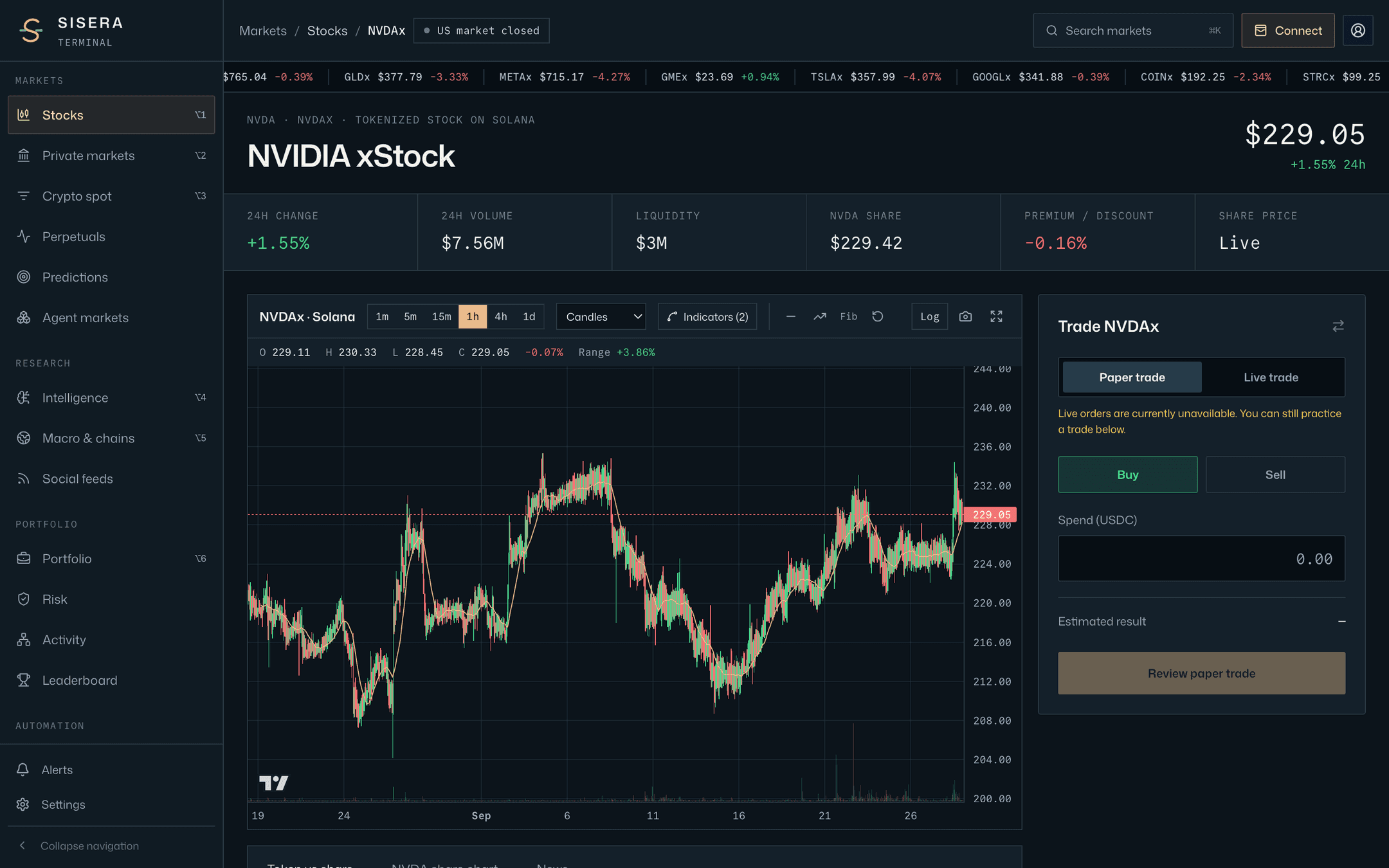Open the Indicators (2) menu

coord(707,316)
